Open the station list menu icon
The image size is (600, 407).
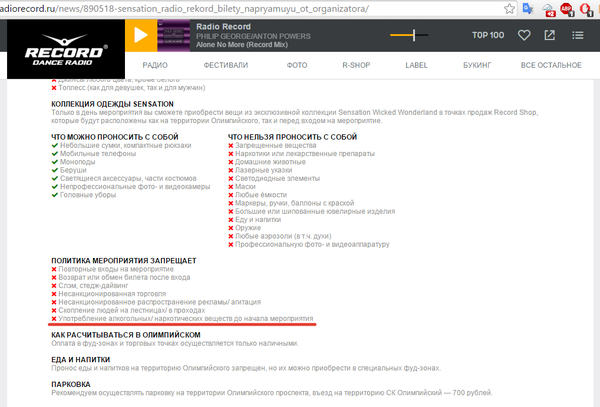(578, 35)
